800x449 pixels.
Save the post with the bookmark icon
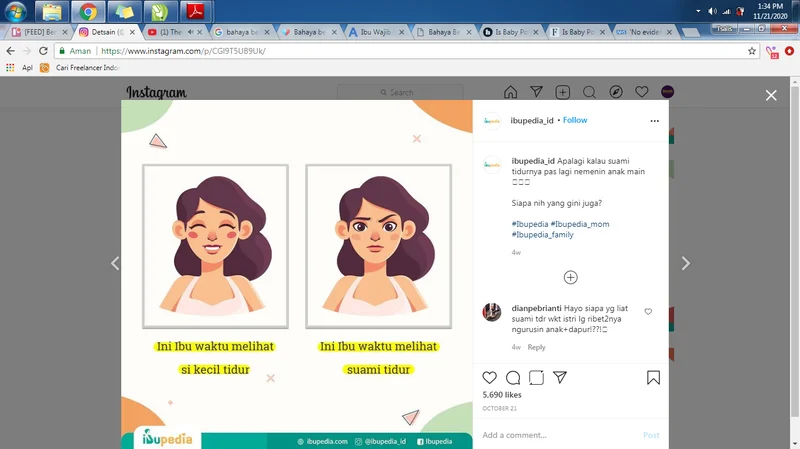pyautogui.click(x=653, y=378)
